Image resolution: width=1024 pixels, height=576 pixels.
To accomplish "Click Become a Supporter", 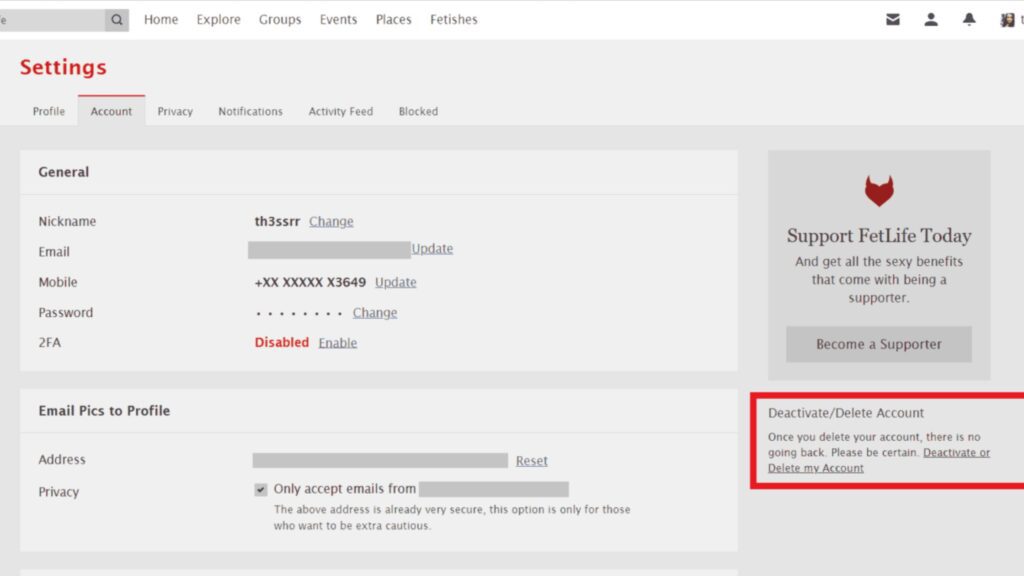I will tap(878, 344).
